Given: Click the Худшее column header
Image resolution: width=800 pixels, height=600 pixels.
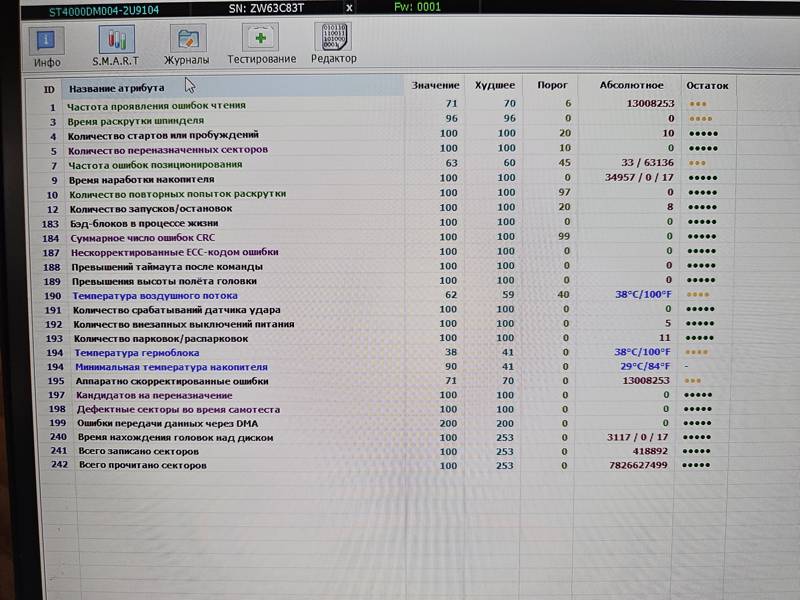Looking at the screenshot, I should pyautogui.click(x=494, y=85).
